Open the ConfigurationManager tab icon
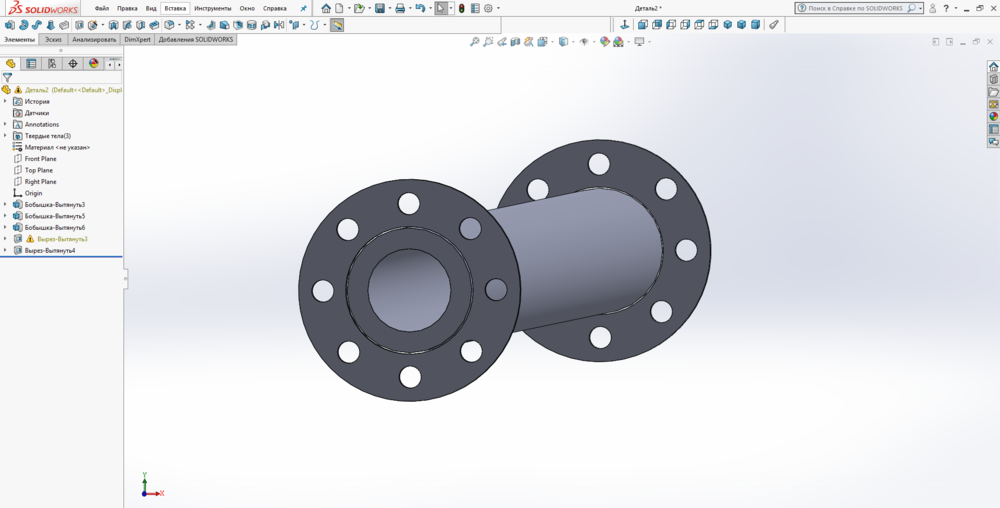This screenshot has width=1000, height=508. 52,63
